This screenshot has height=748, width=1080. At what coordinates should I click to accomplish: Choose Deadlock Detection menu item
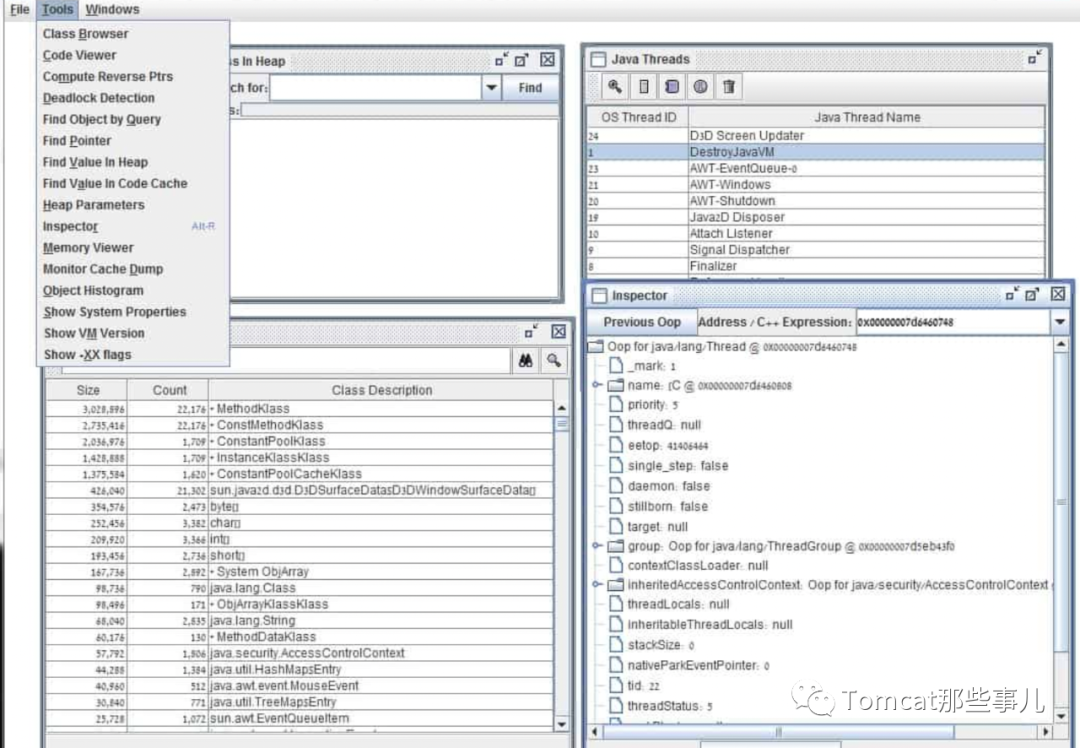point(98,98)
